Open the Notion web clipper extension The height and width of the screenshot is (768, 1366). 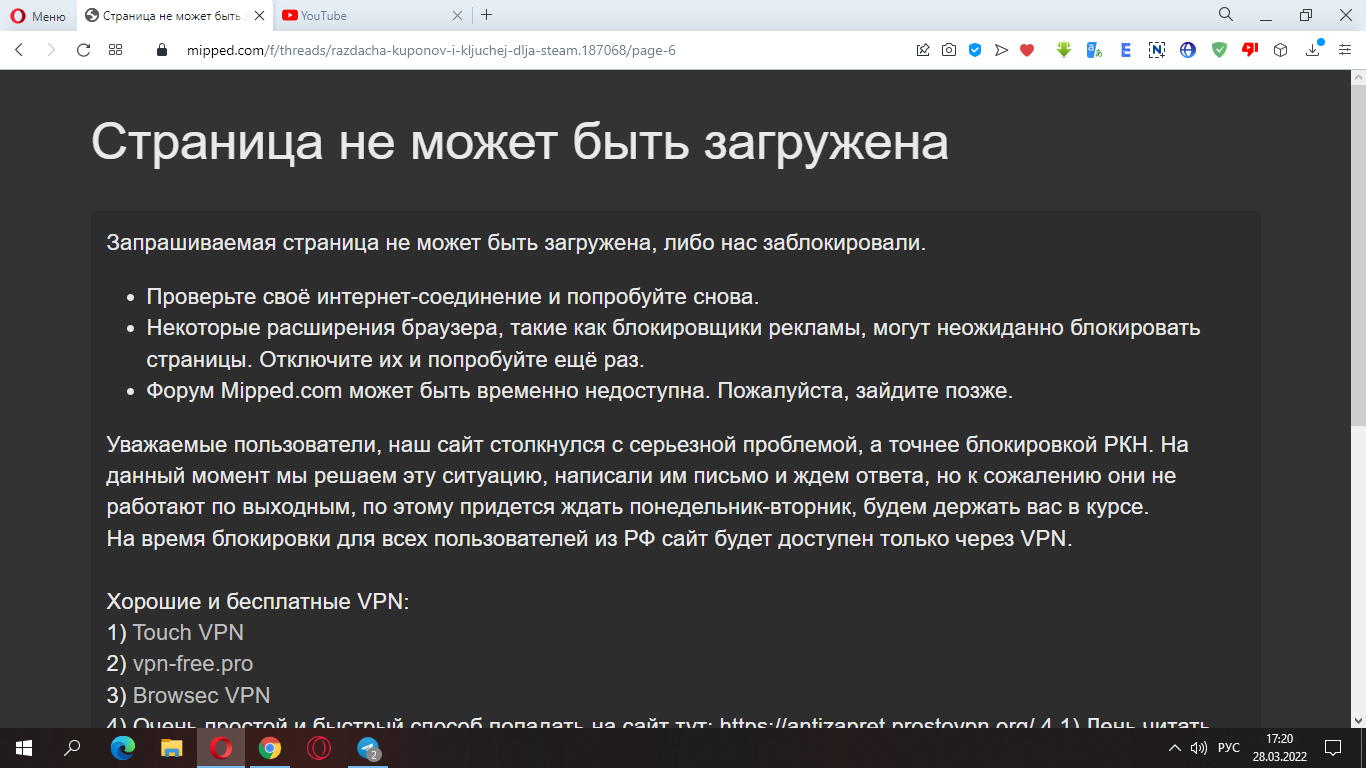[x=1157, y=50]
